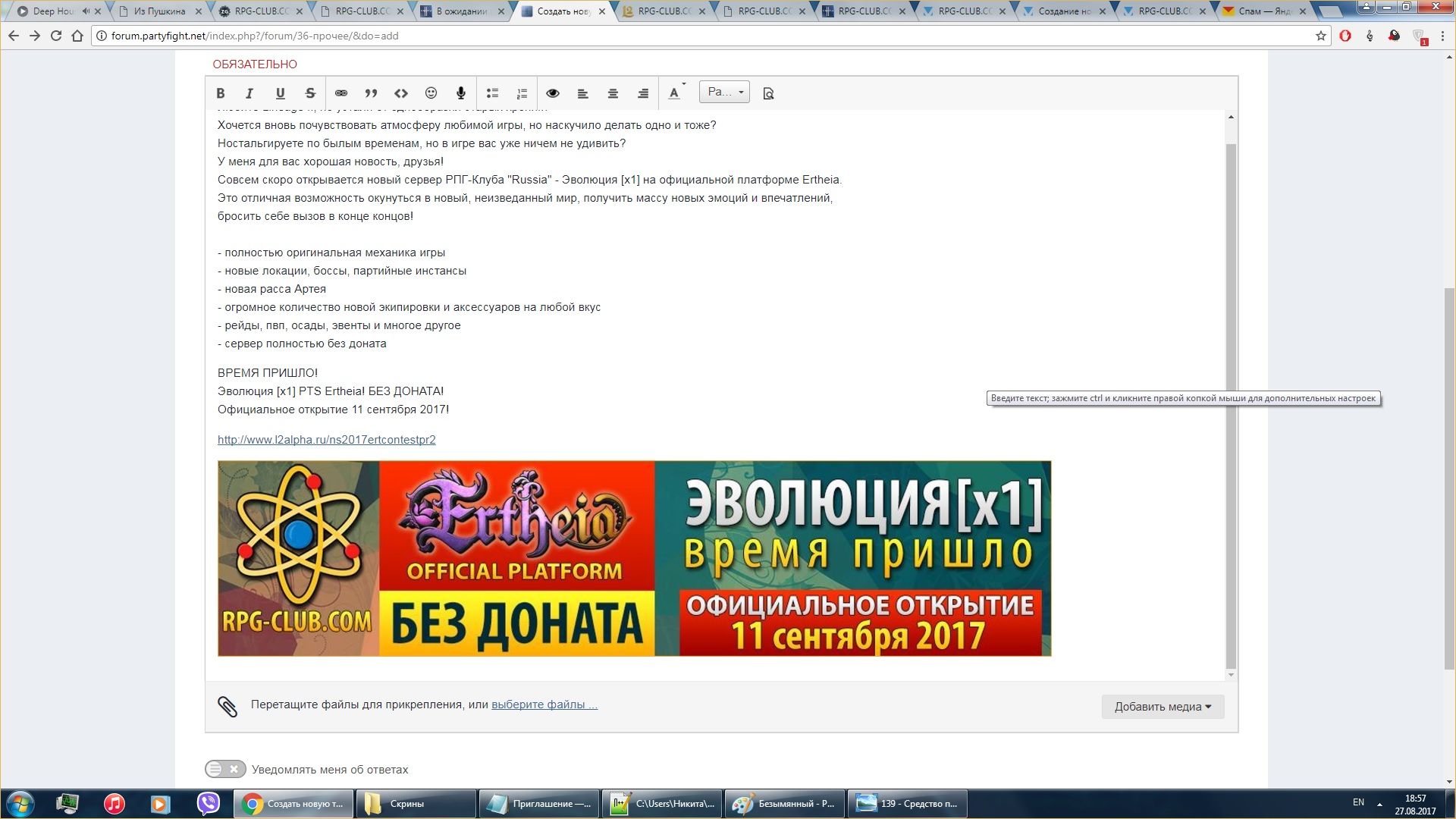The image size is (1456, 819).
Task: Open the Windows Start menu
Action: point(20,804)
